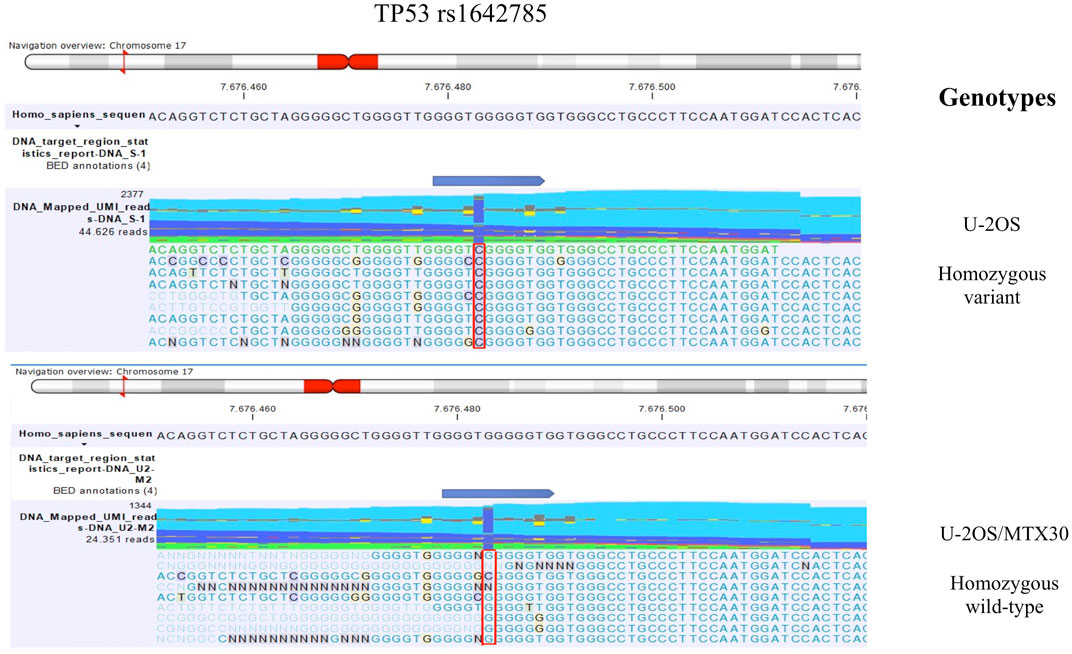Select the upper Homo_sapiens_sequen track label
The height and width of the screenshot is (654, 1072).
pyautogui.click(x=79, y=115)
